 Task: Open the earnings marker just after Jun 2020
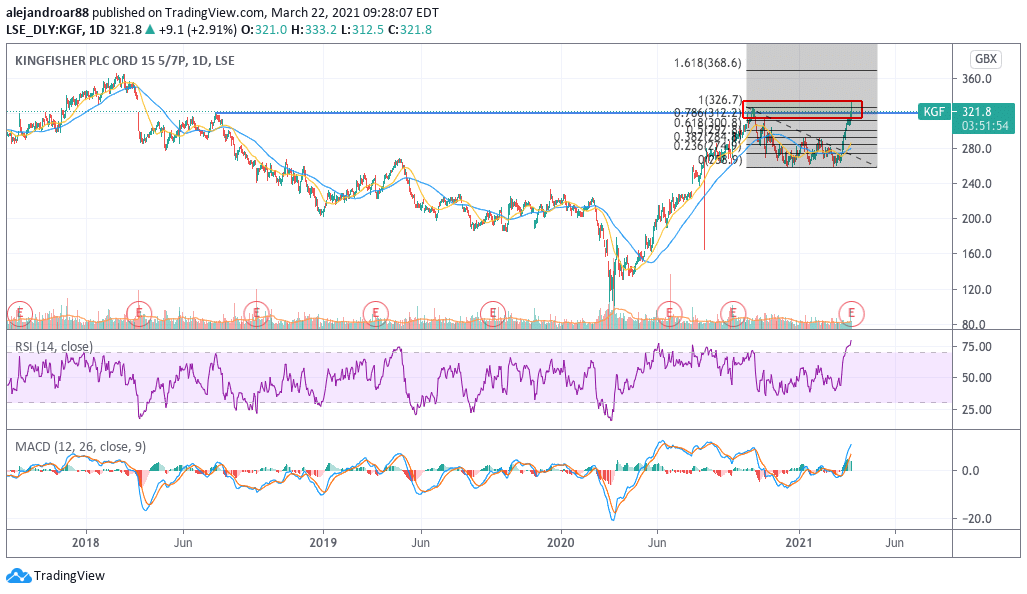(x=669, y=314)
